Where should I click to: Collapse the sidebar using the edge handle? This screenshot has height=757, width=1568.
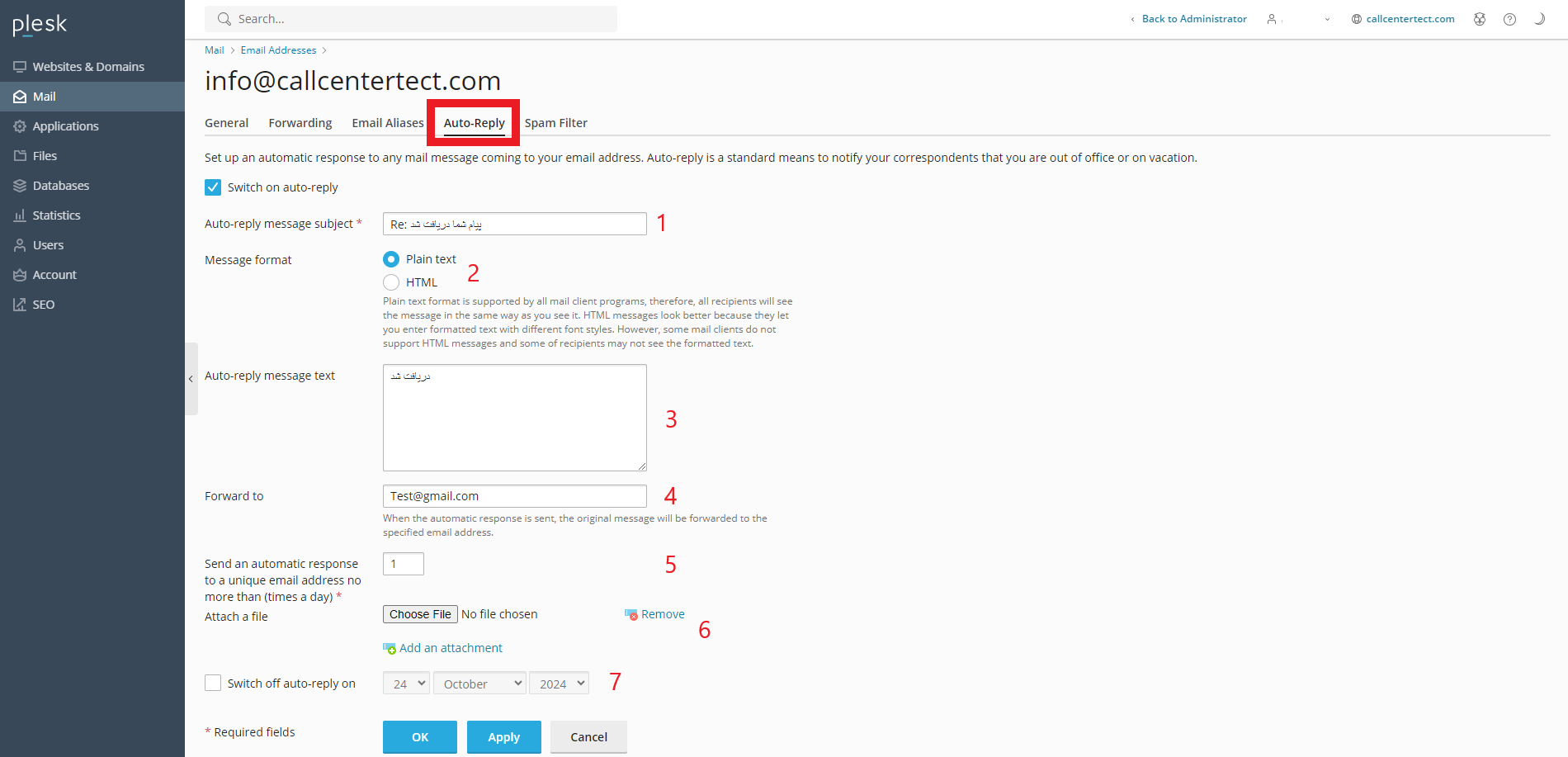pyautogui.click(x=191, y=379)
